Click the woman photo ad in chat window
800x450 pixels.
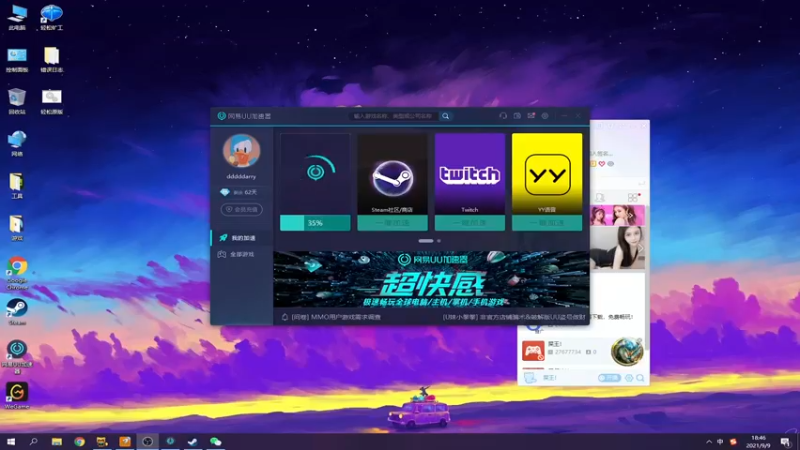coord(617,248)
